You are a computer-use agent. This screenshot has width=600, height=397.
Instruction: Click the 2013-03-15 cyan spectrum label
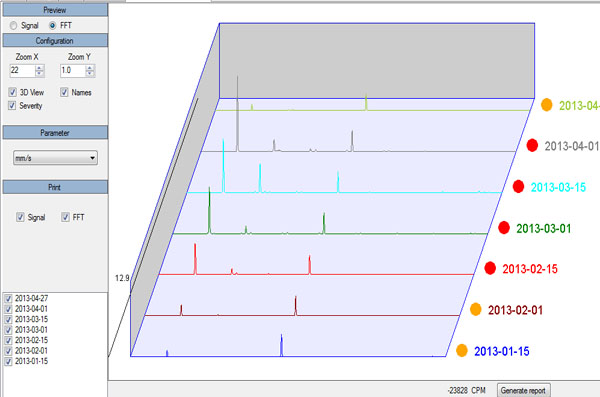tap(558, 187)
